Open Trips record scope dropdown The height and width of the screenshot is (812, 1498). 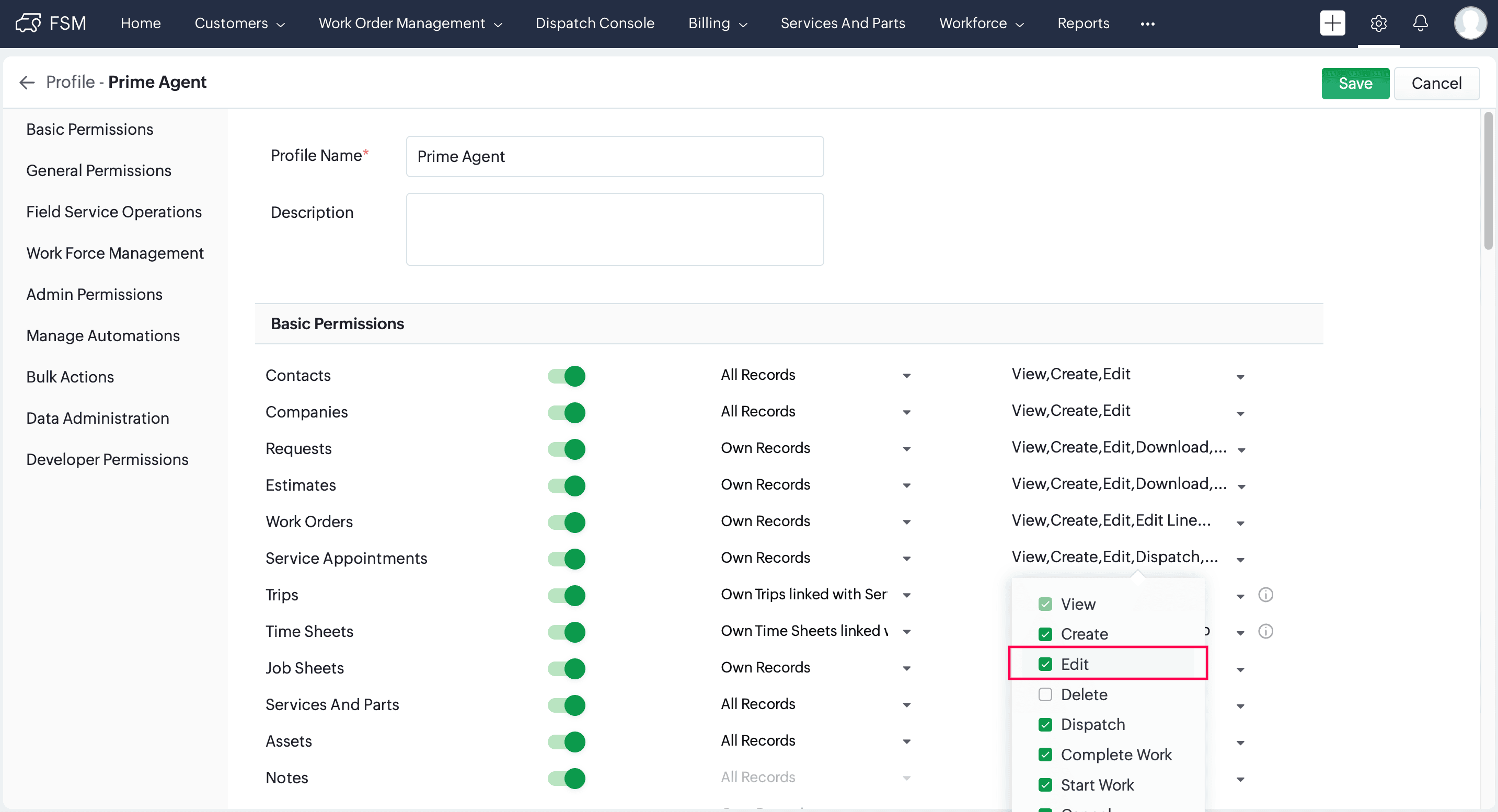point(816,595)
